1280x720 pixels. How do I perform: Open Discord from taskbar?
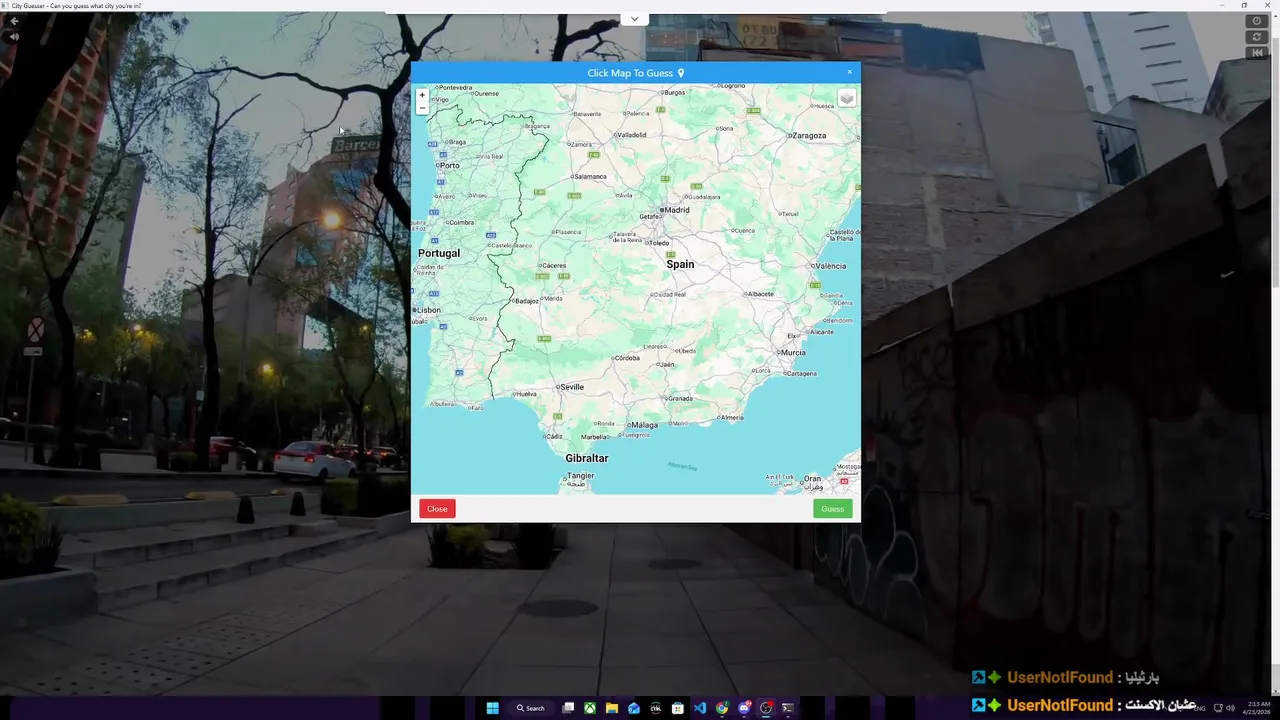pos(744,708)
